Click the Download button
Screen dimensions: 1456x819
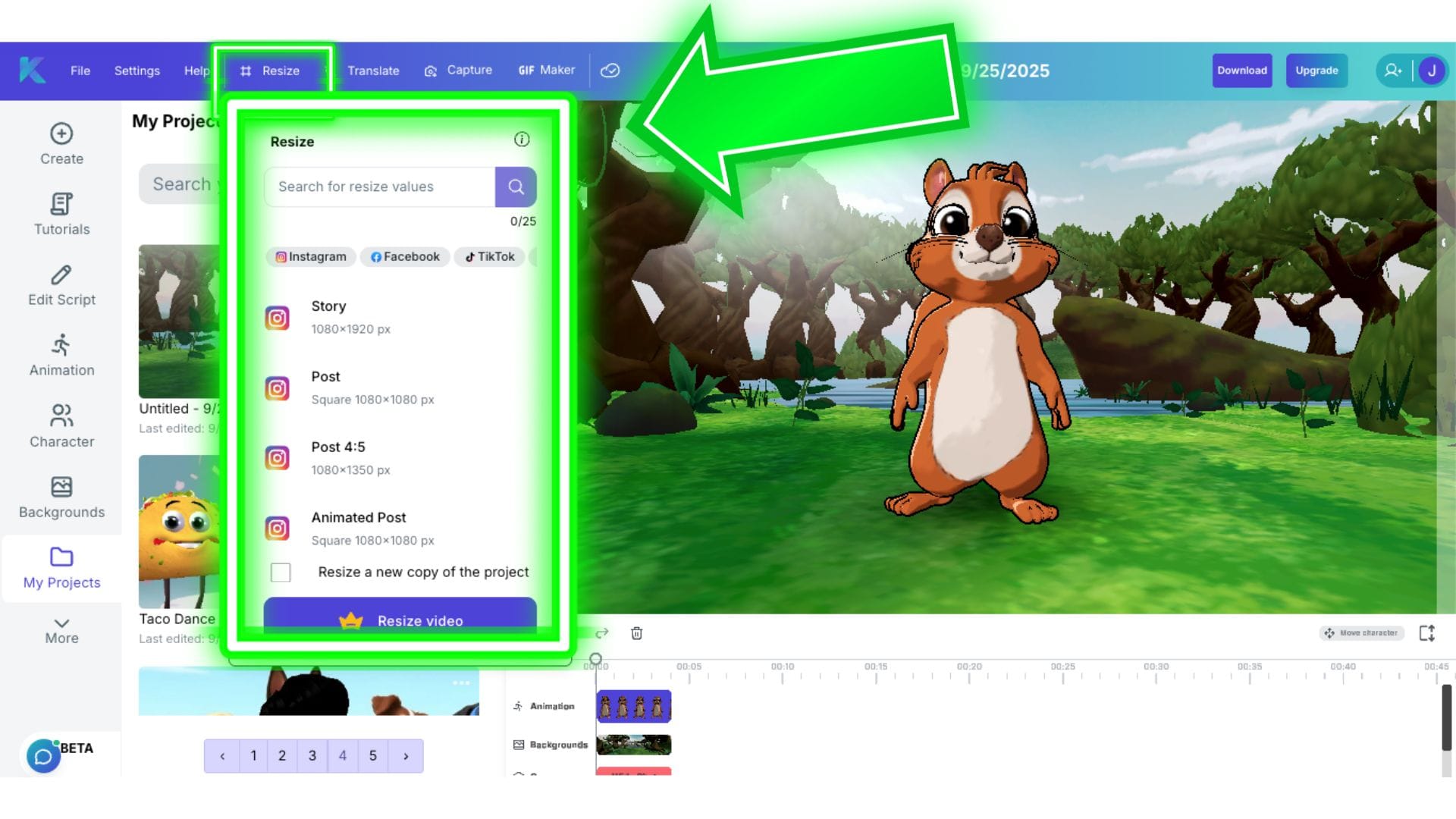1241,71
